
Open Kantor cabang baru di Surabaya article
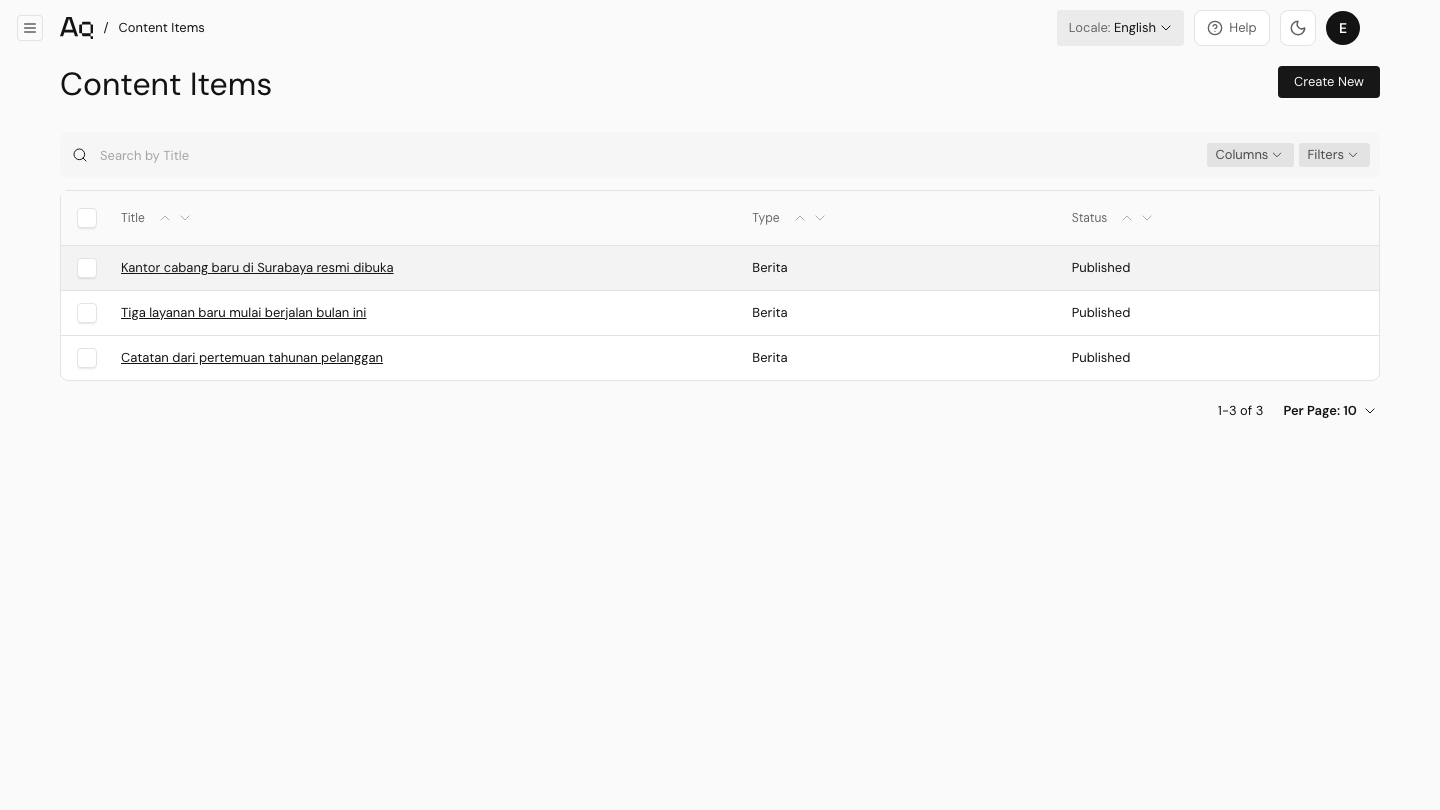click(257, 268)
